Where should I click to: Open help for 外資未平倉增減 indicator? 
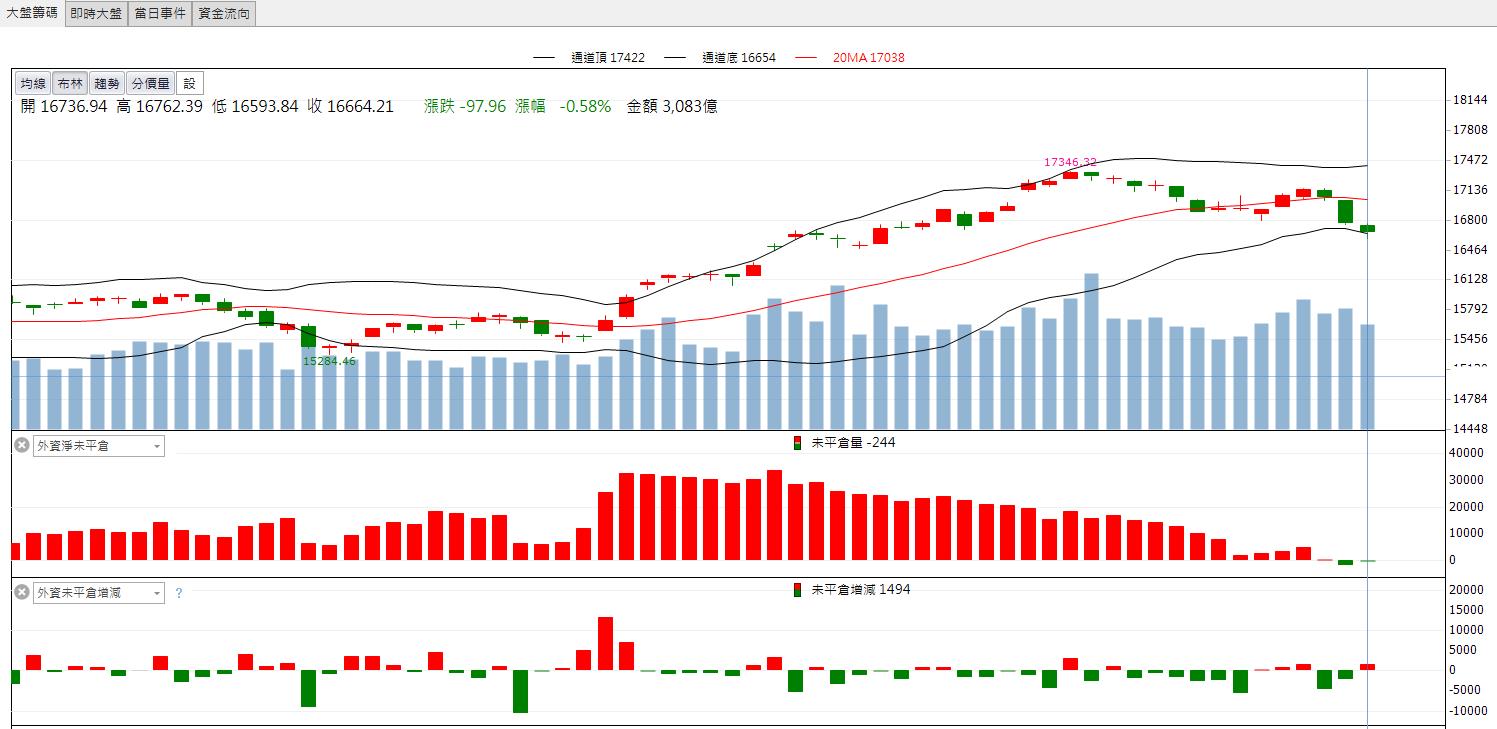point(179,593)
